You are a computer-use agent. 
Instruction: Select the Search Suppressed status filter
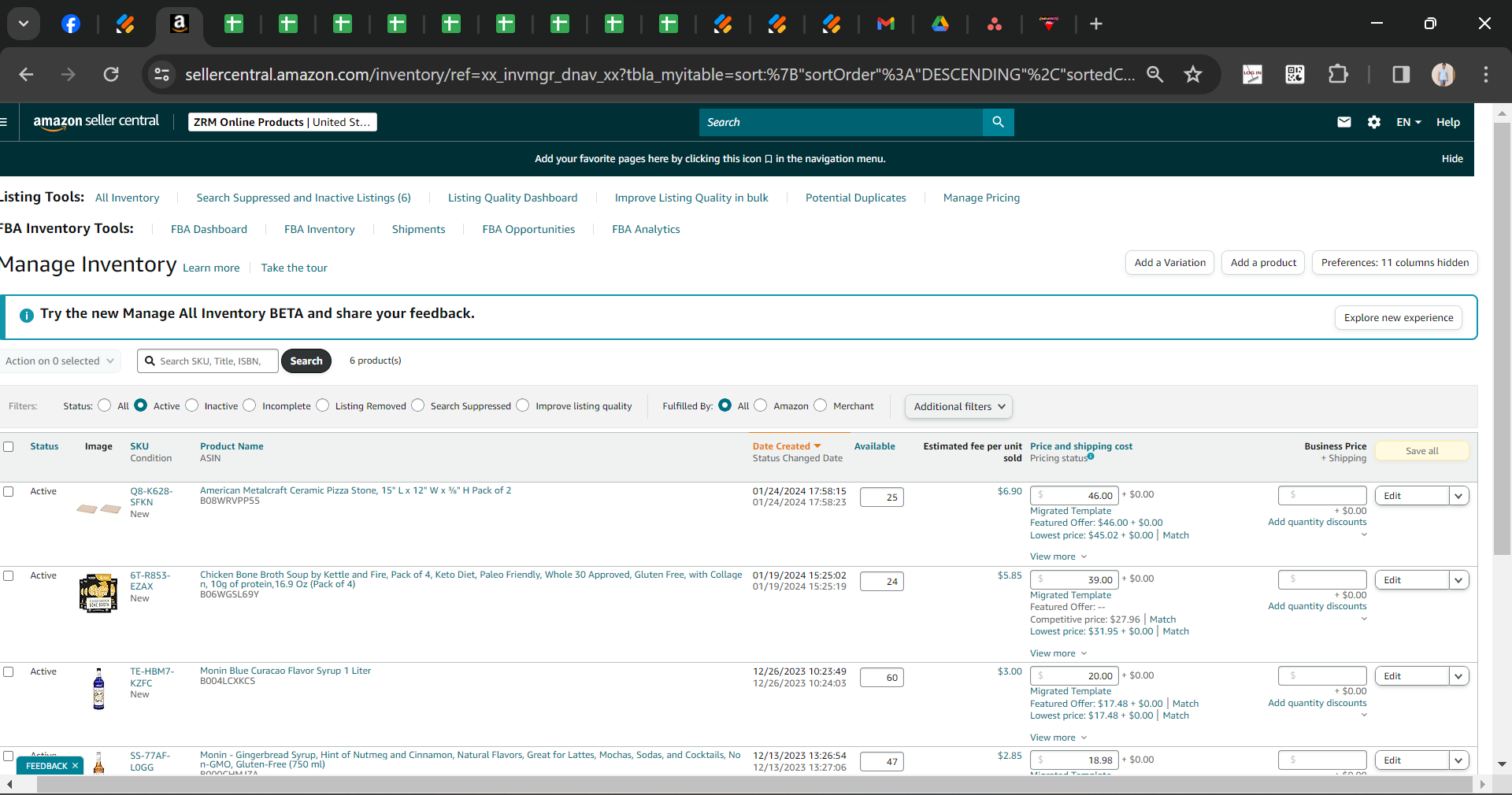418,405
